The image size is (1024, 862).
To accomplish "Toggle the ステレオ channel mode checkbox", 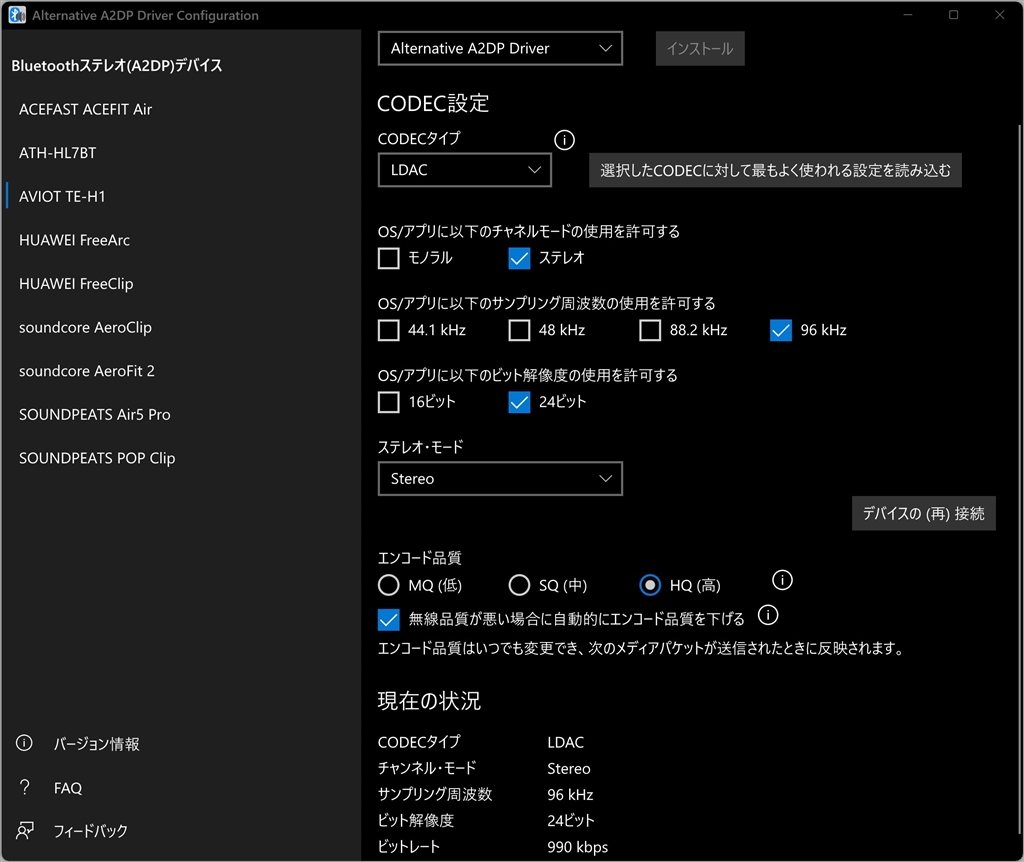I will click(519, 258).
